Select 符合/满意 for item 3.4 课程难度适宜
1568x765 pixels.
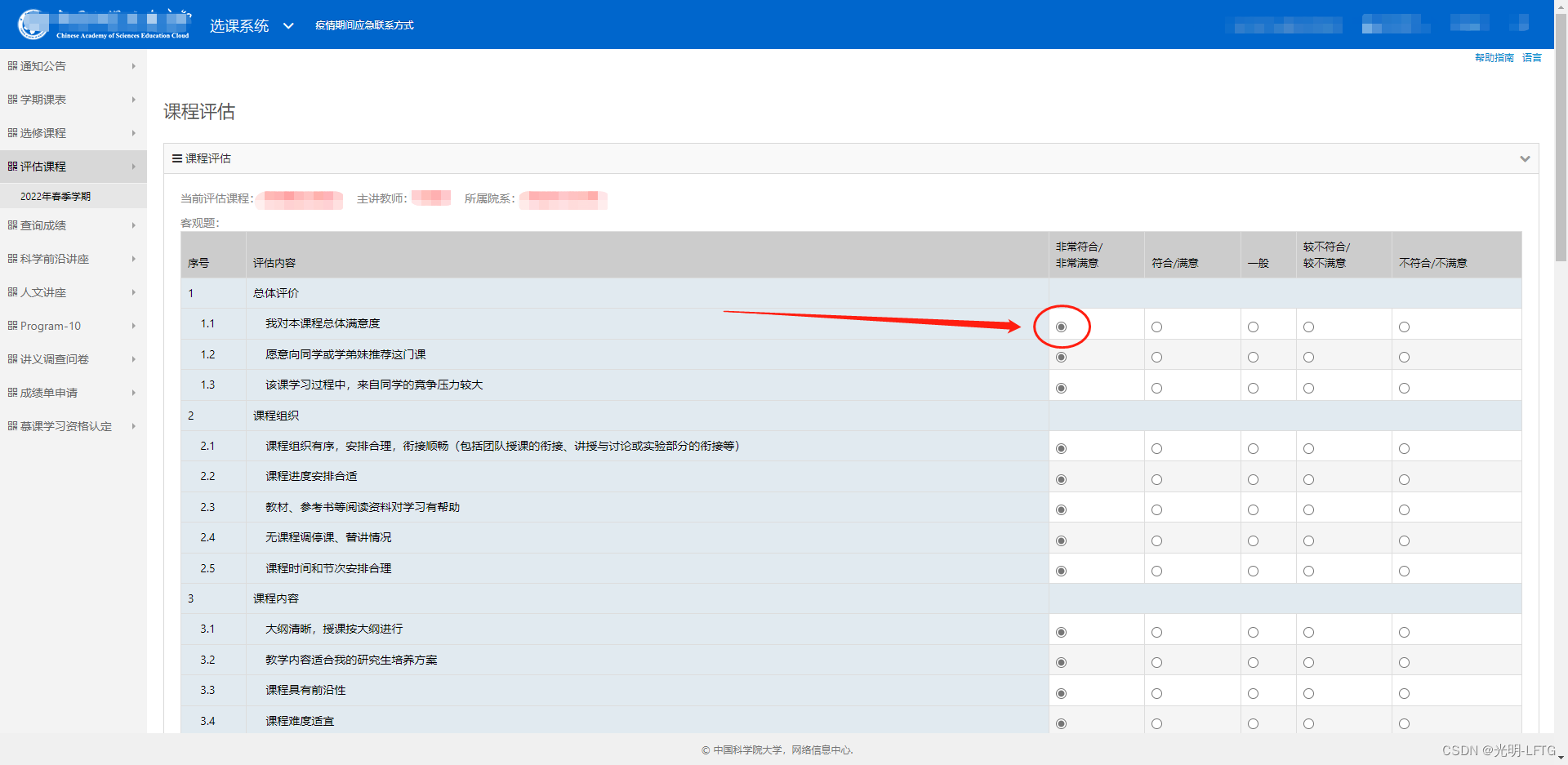pos(1156,724)
